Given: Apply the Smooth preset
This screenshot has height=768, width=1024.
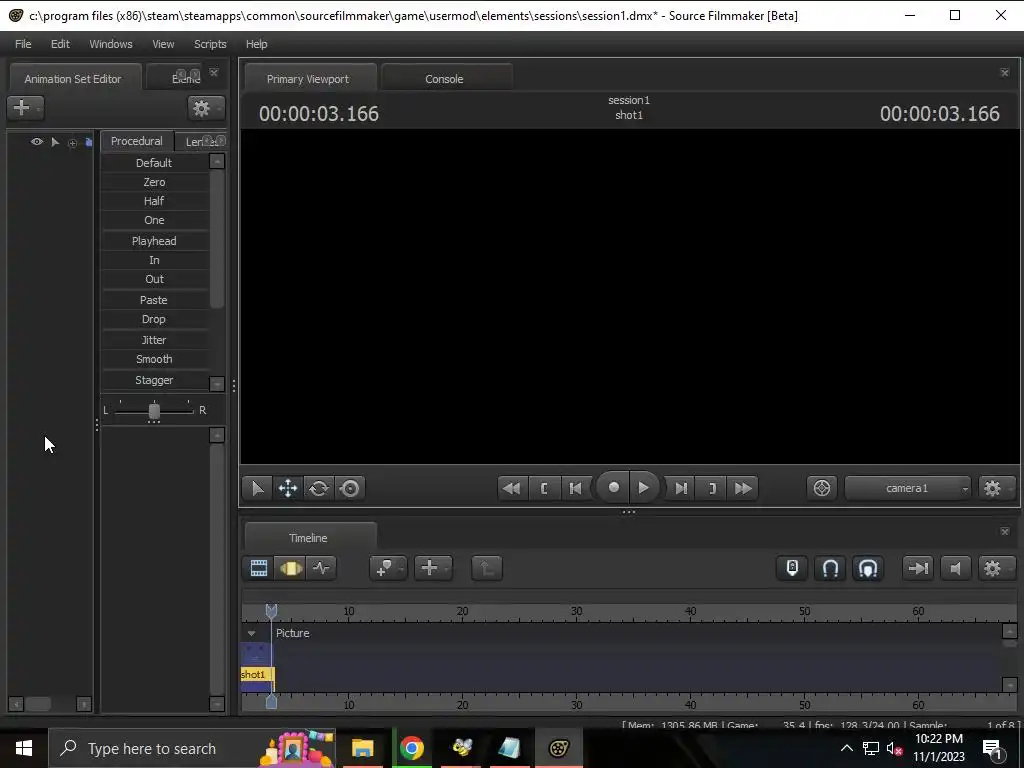Looking at the screenshot, I should pos(154,359).
